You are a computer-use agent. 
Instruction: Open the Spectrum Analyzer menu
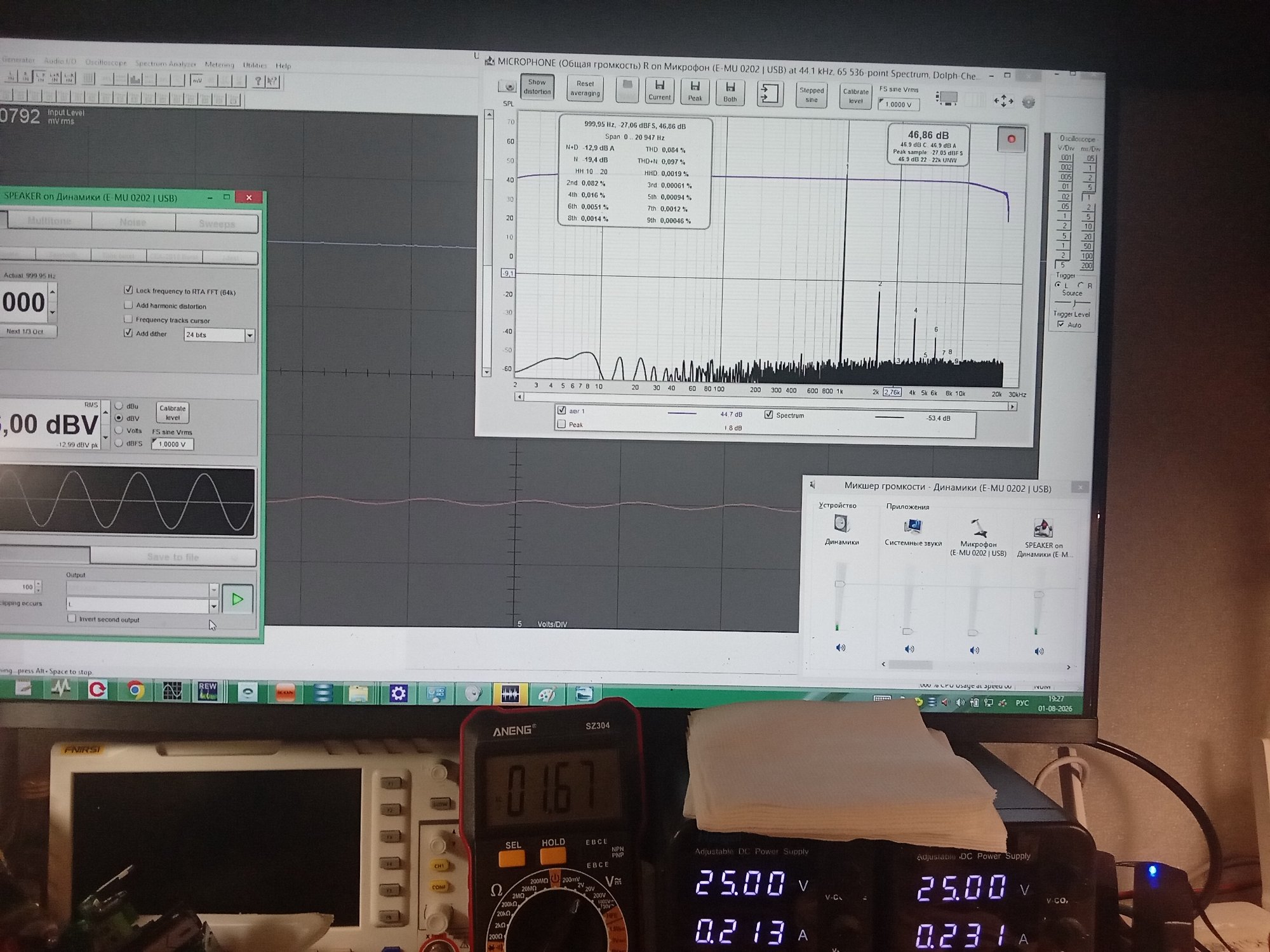(x=166, y=63)
